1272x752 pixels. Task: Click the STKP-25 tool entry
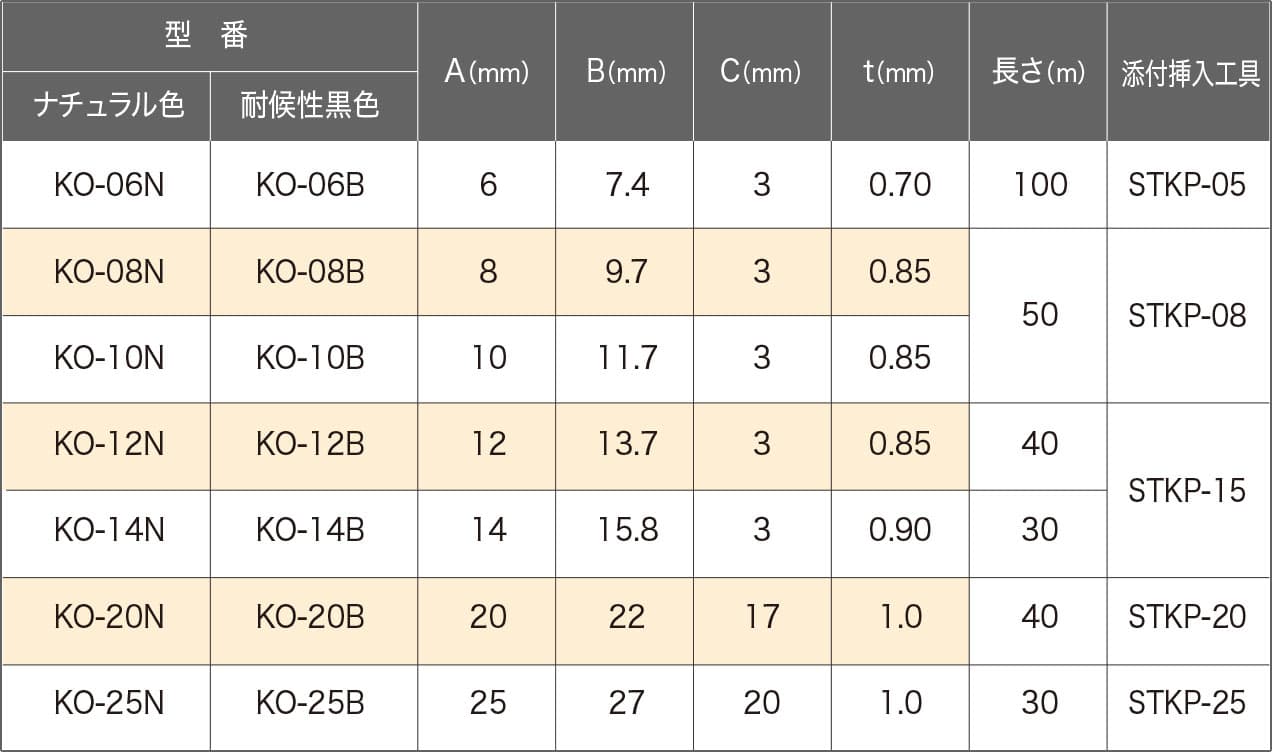(x=1187, y=703)
